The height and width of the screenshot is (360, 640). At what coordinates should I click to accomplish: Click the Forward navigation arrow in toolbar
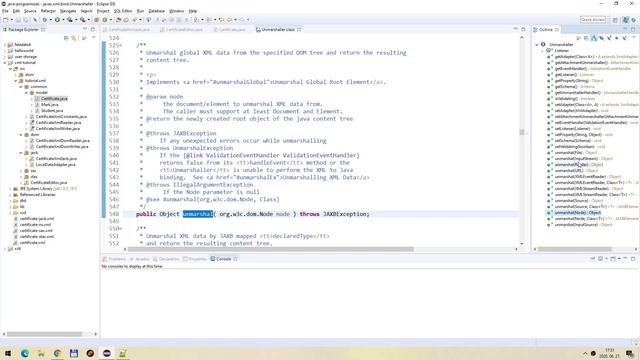pos(242,20)
